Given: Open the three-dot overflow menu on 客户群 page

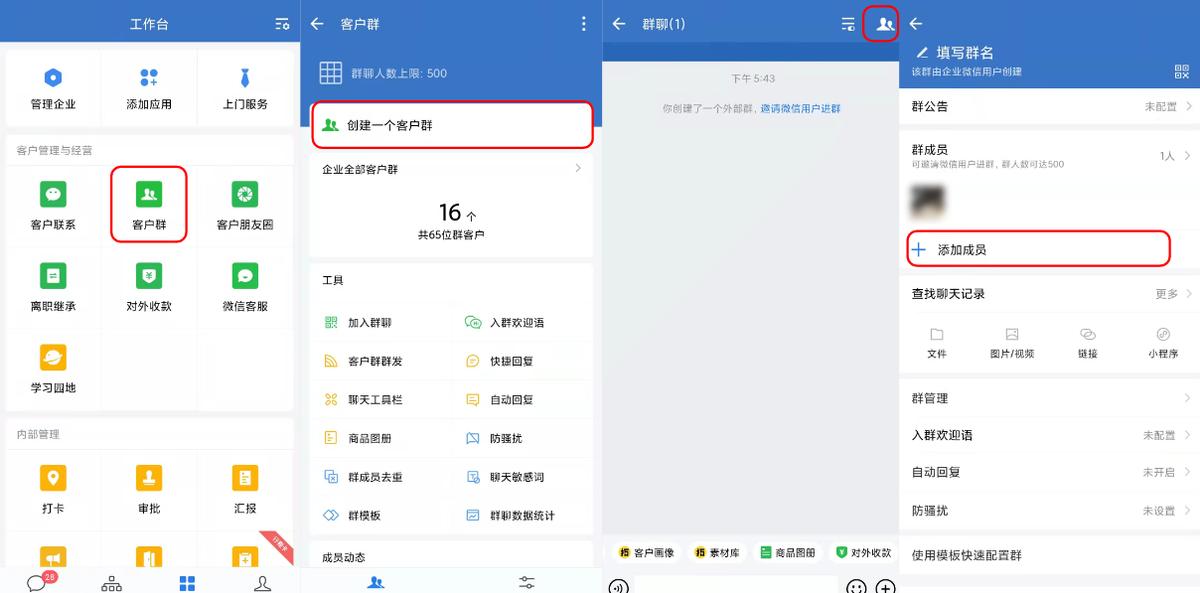Looking at the screenshot, I should click(583, 22).
